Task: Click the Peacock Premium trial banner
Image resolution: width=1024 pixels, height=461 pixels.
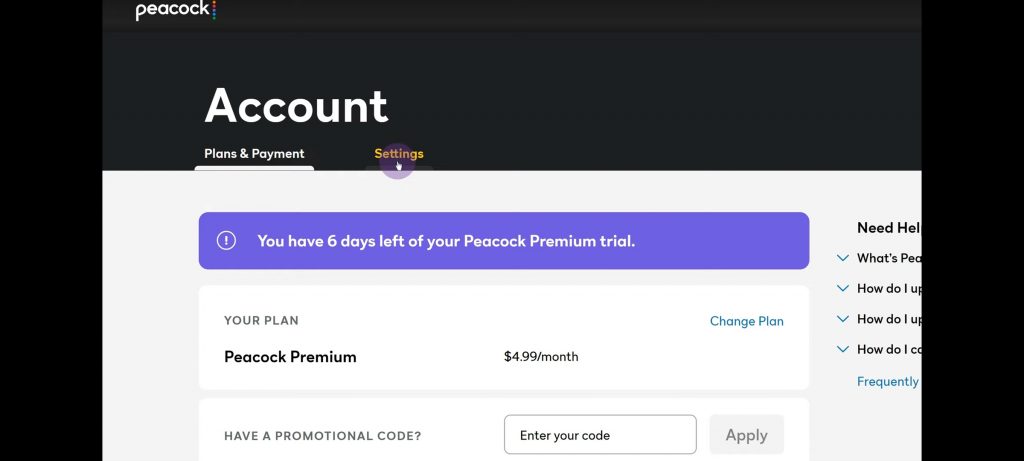Action: point(504,240)
